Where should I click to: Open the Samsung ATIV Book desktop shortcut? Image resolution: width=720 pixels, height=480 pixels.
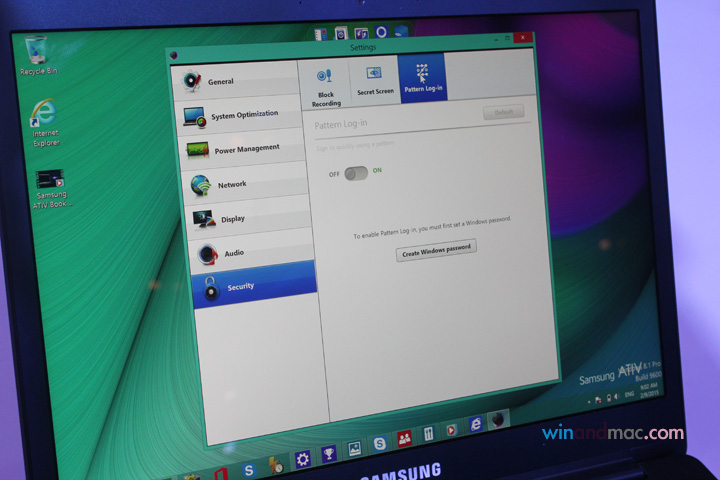tap(51, 189)
